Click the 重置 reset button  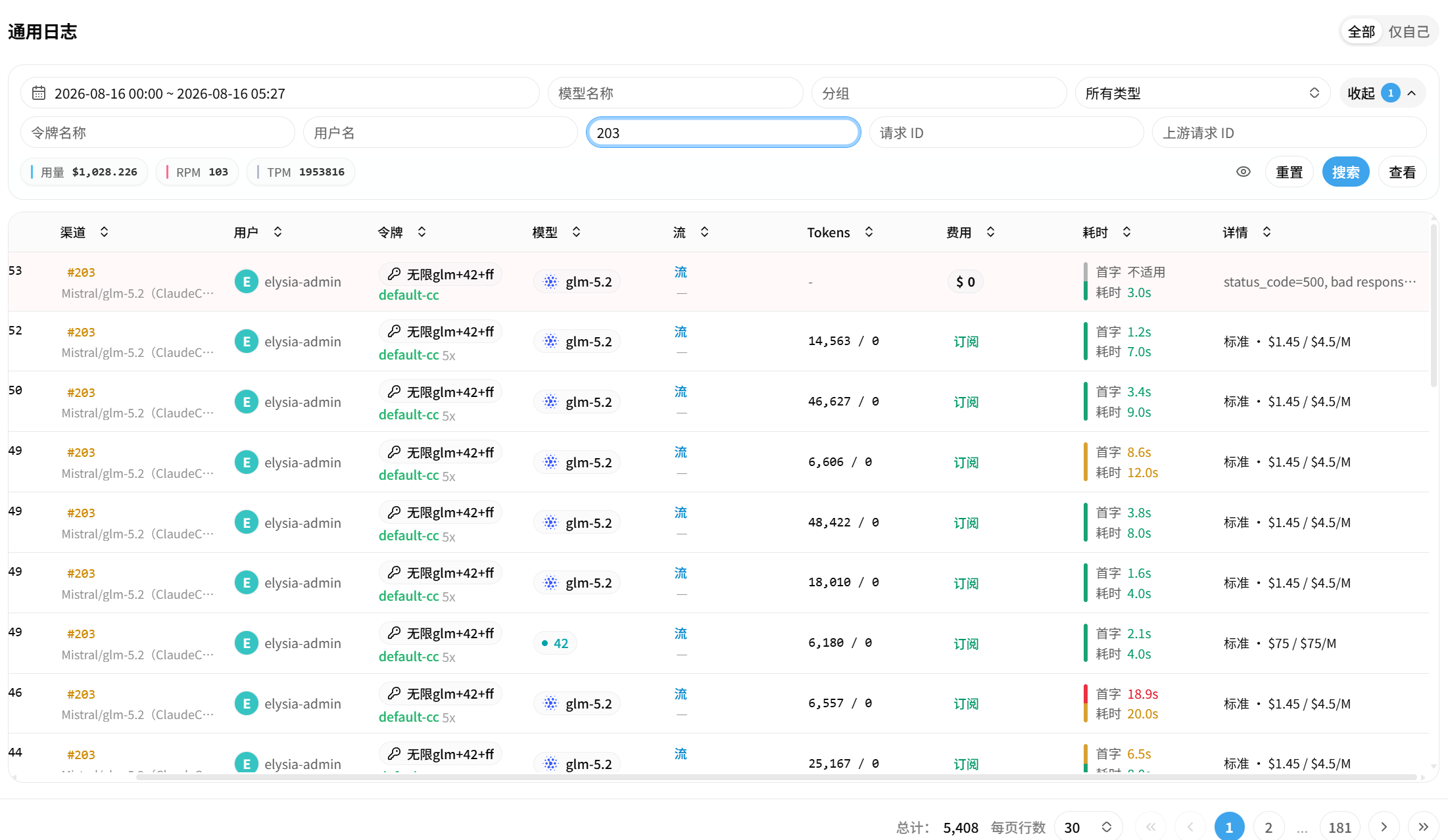tap(1289, 172)
